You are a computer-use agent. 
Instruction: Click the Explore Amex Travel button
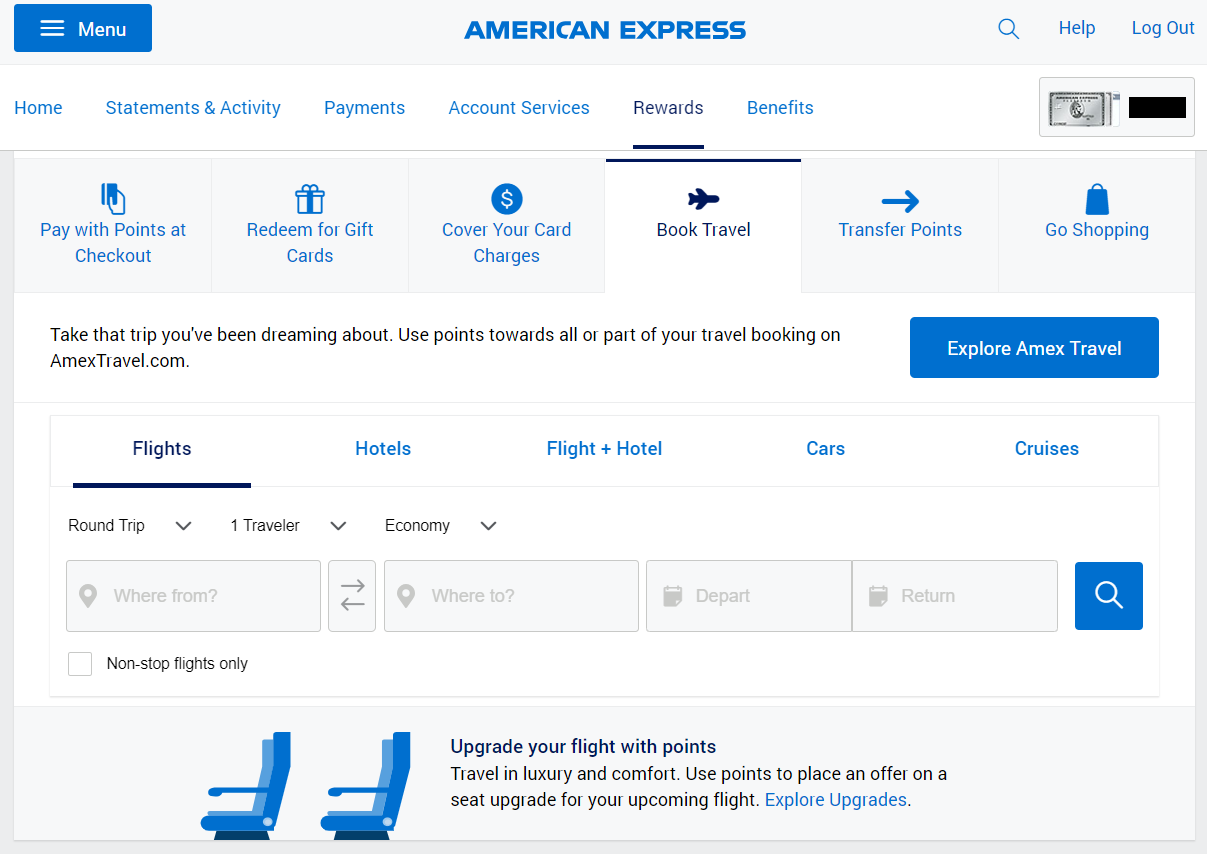coord(1034,348)
